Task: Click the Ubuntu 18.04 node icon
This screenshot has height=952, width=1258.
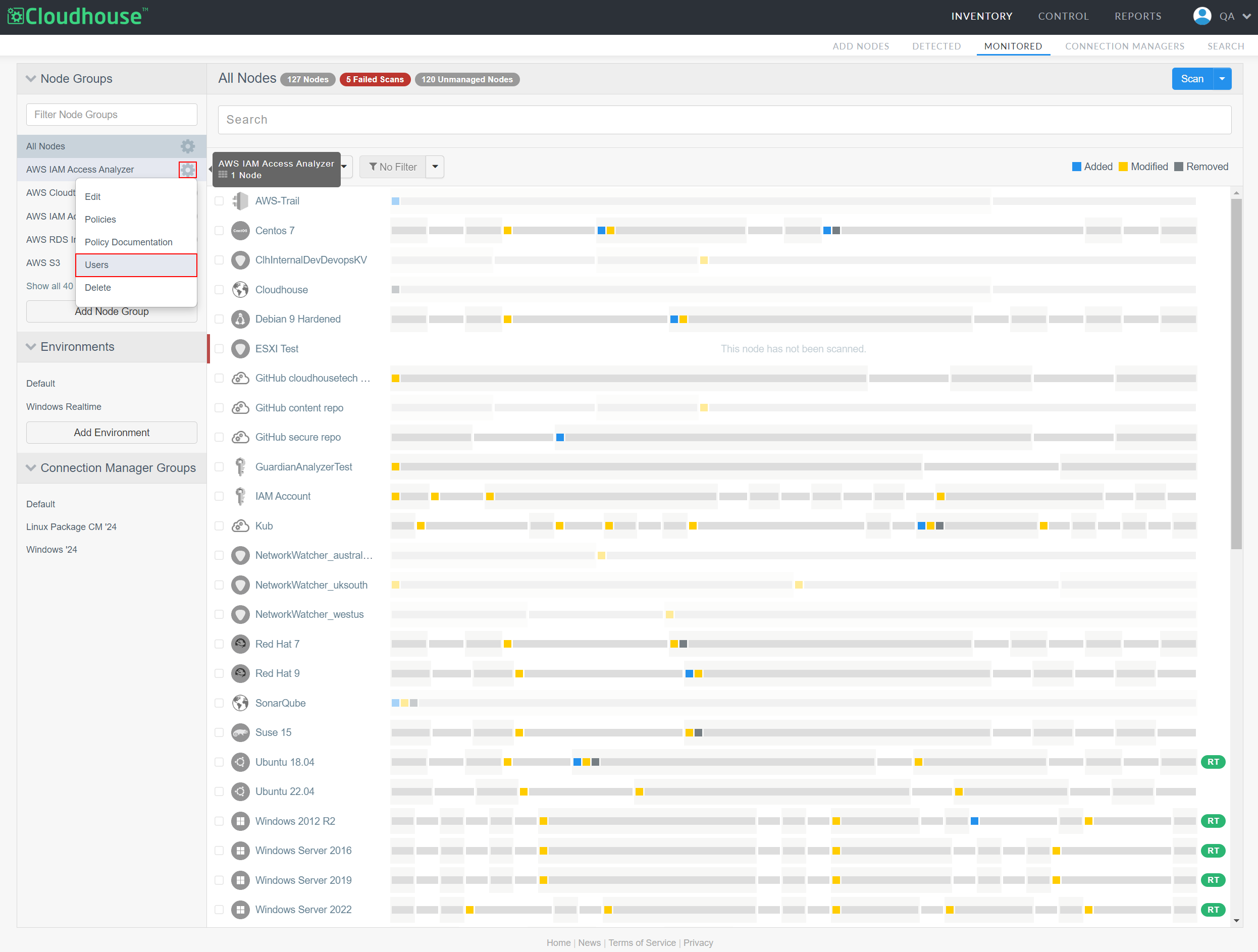Action: pos(241,762)
